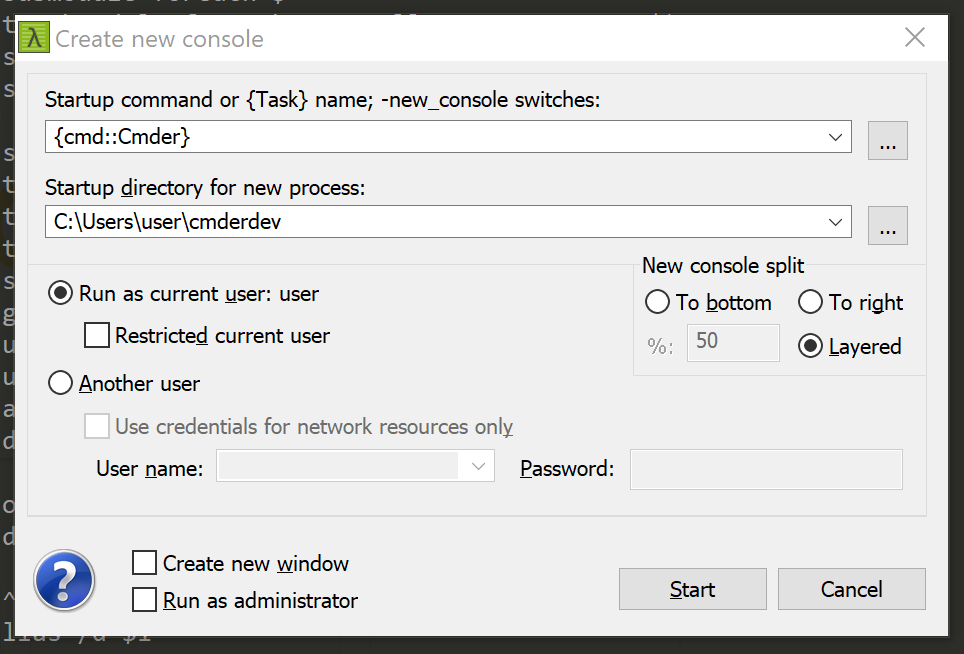Click inside the Password field
Screen dimensions: 964x654
point(765,470)
